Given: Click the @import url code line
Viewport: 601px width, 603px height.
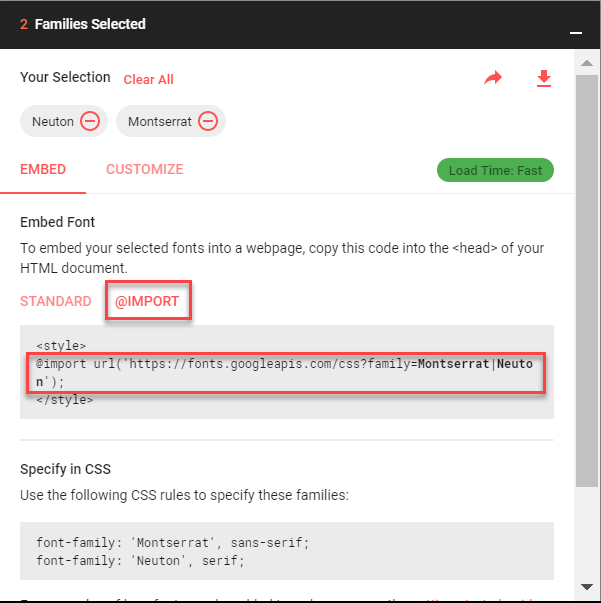Looking at the screenshot, I should point(285,373).
